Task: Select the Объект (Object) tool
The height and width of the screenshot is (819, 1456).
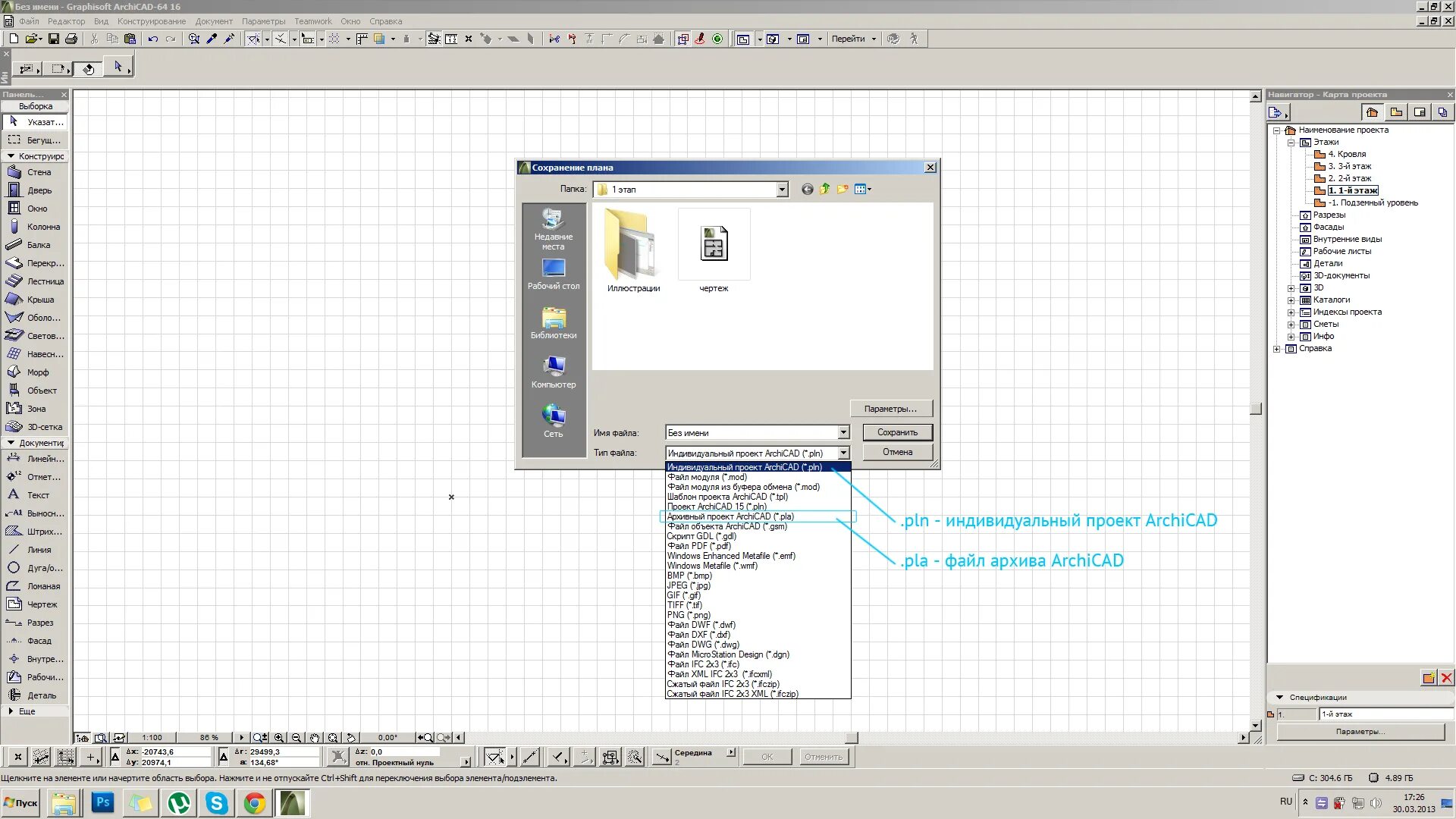Action: [35, 391]
